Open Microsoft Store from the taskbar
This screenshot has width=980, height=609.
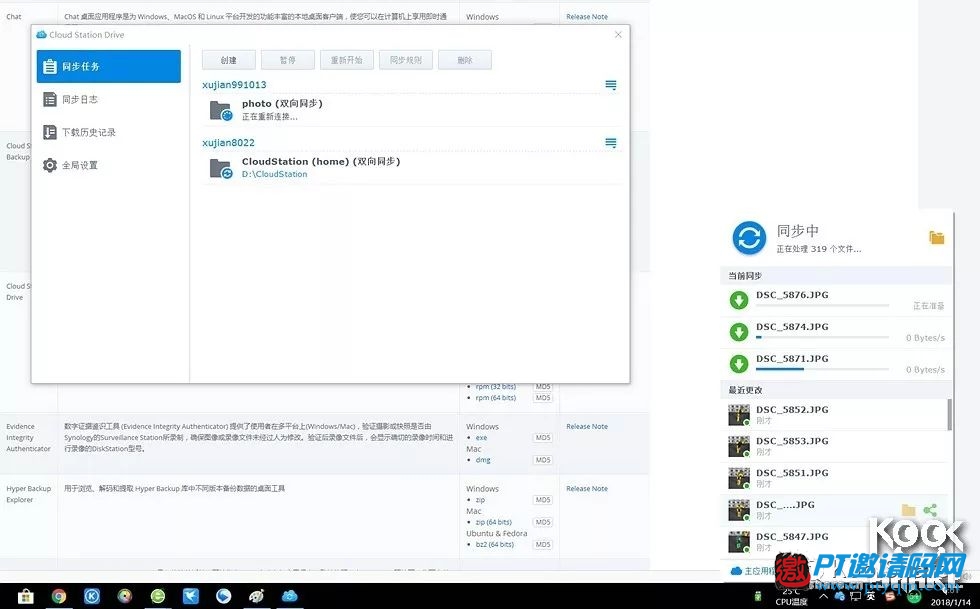point(26,596)
